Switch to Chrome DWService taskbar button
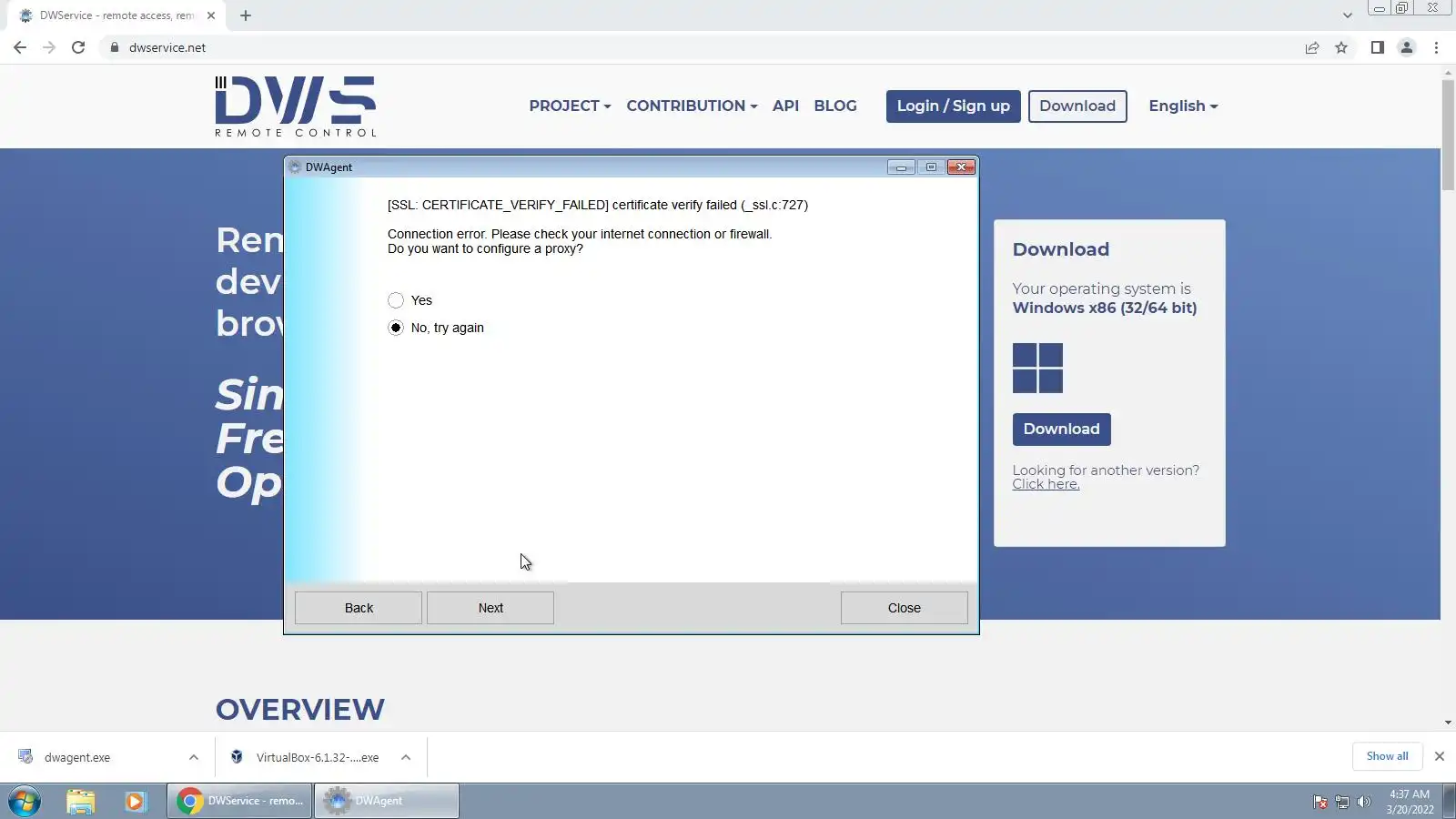 (x=239, y=801)
